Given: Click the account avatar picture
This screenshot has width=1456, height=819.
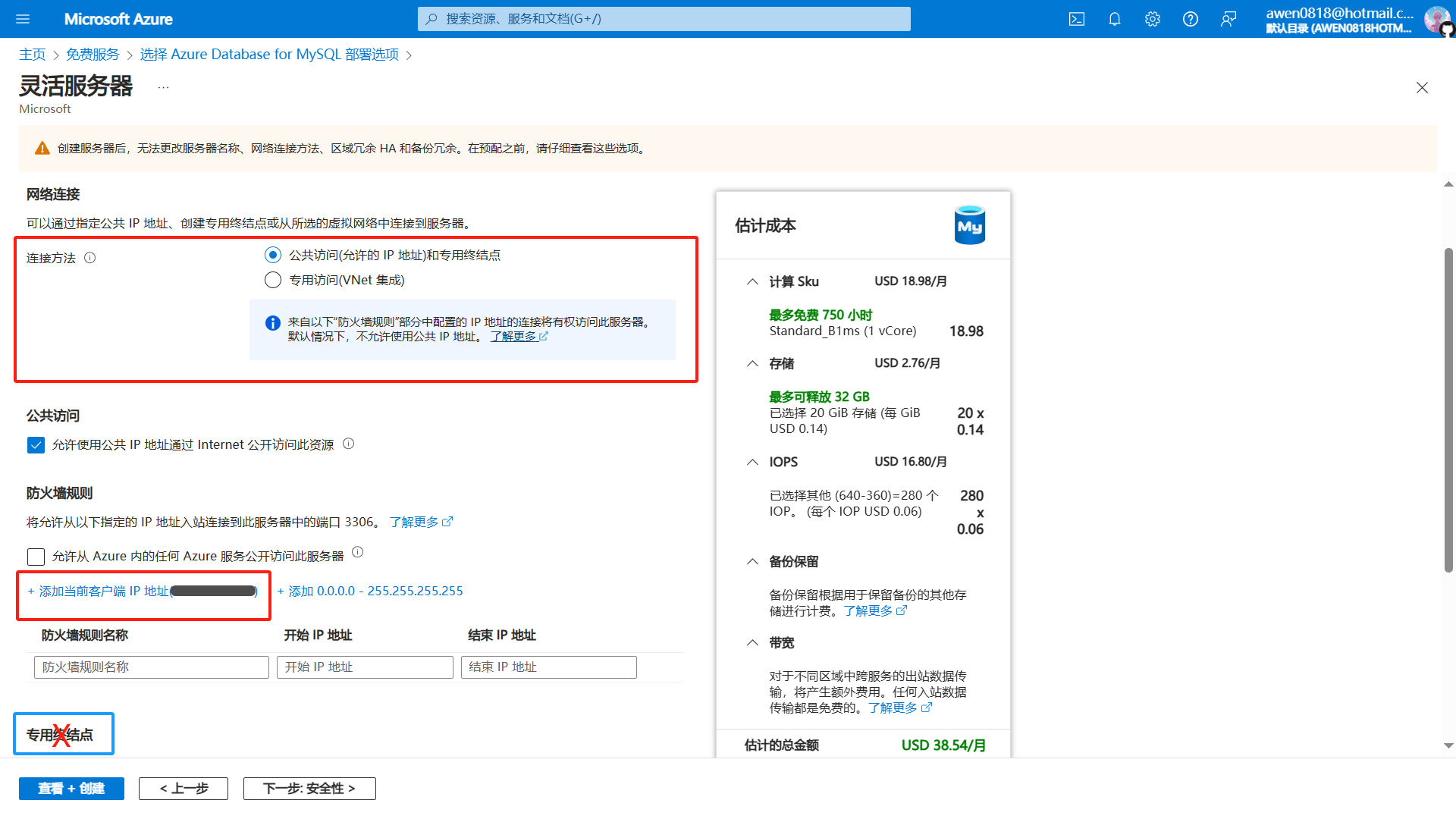Looking at the screenshot, I should pos(1436,19).
